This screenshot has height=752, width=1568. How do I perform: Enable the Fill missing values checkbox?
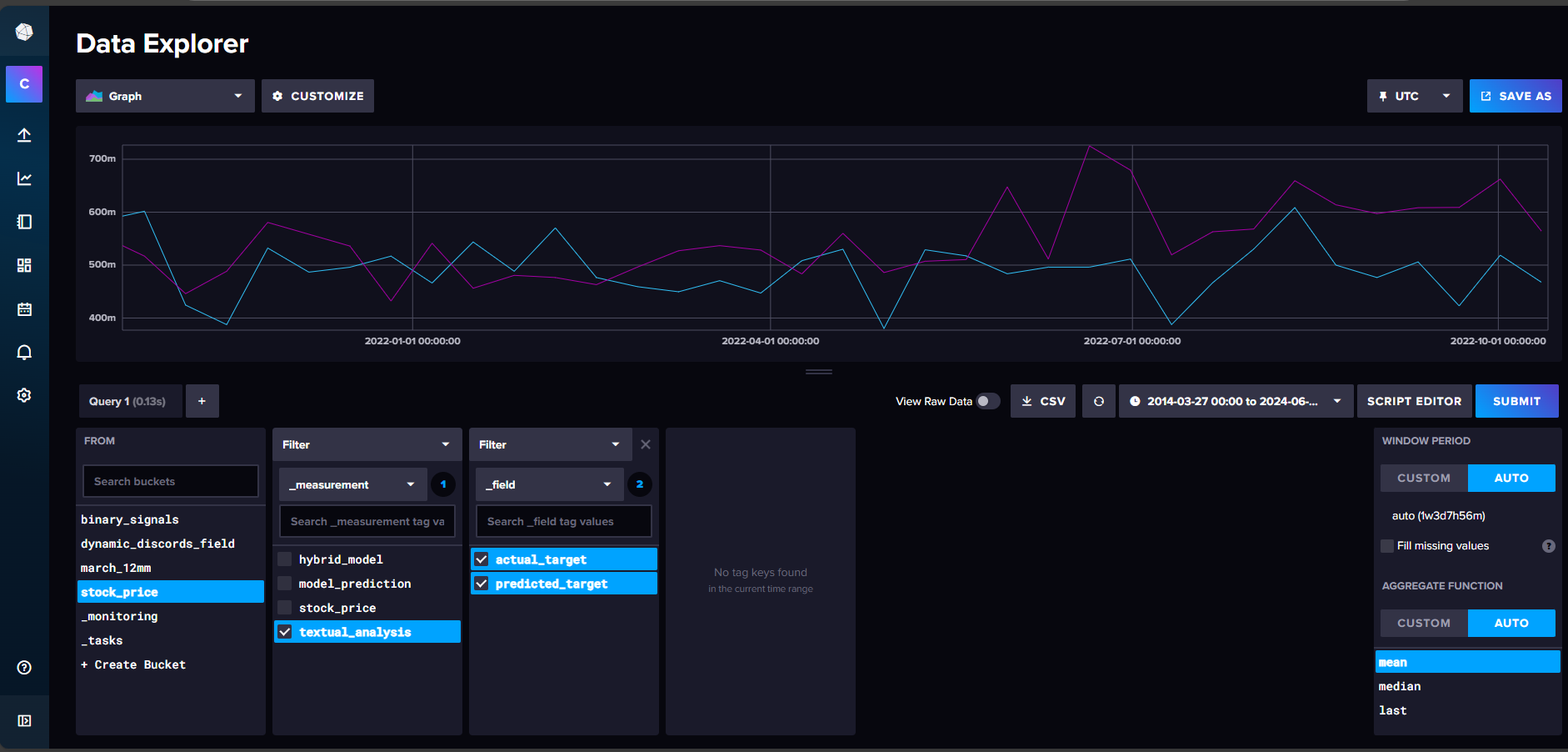1387,546
